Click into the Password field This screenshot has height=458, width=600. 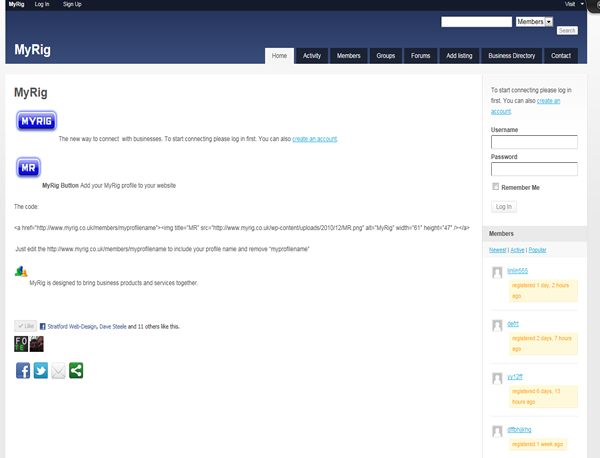(534, 169)
